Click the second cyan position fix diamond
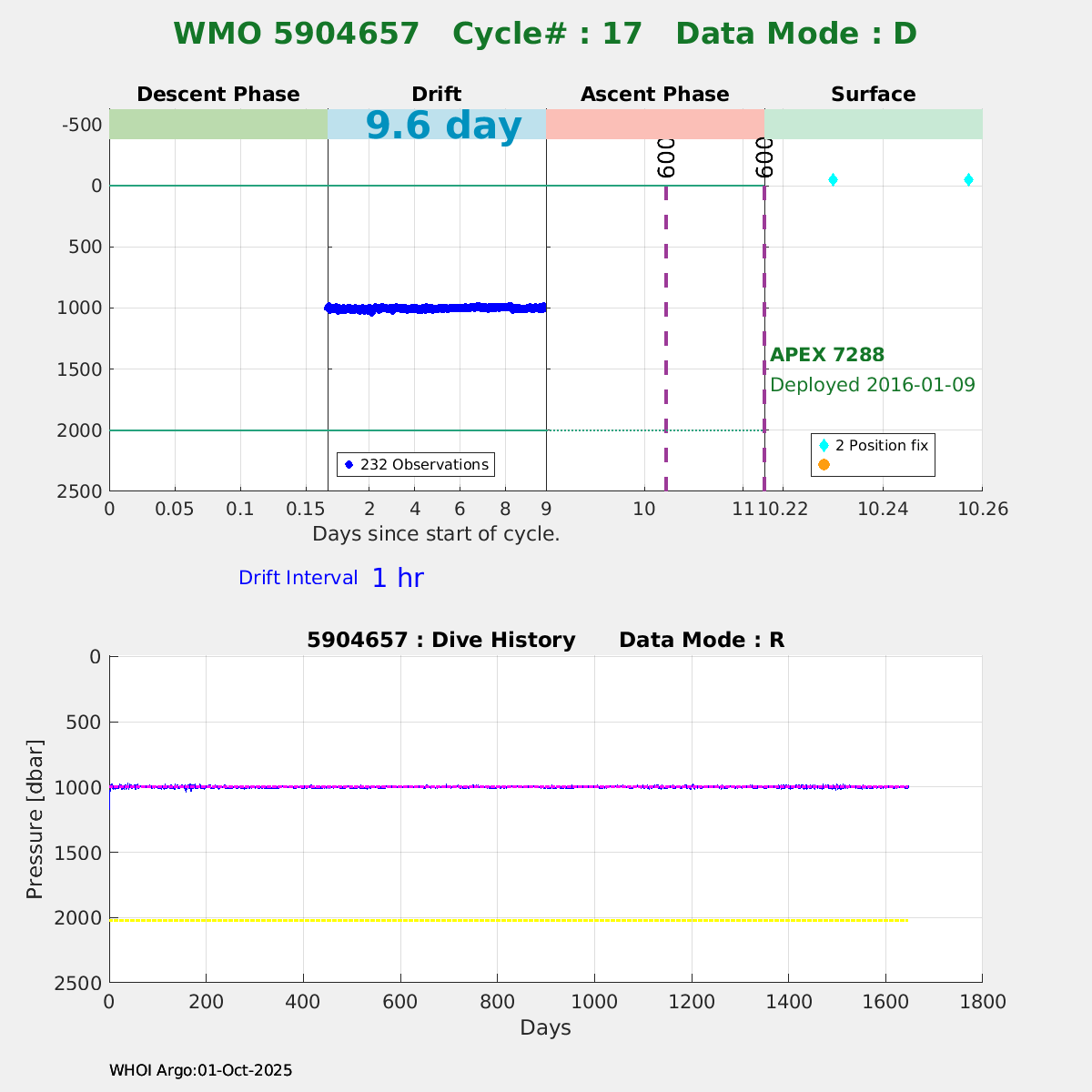 pos(968,180)
